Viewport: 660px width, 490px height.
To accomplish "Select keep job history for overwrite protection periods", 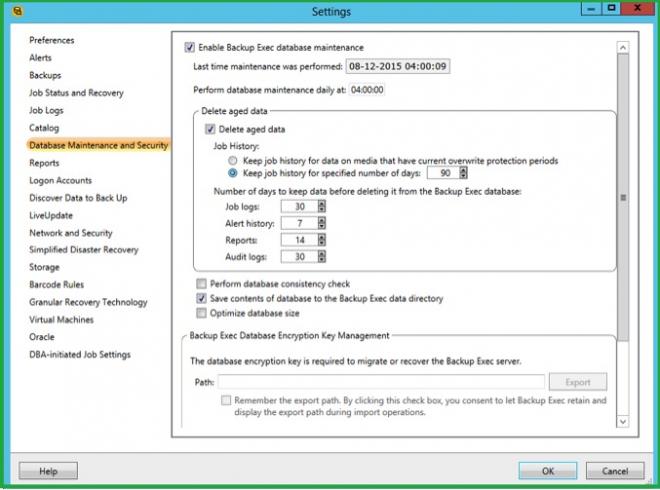I will pos(233,160).
